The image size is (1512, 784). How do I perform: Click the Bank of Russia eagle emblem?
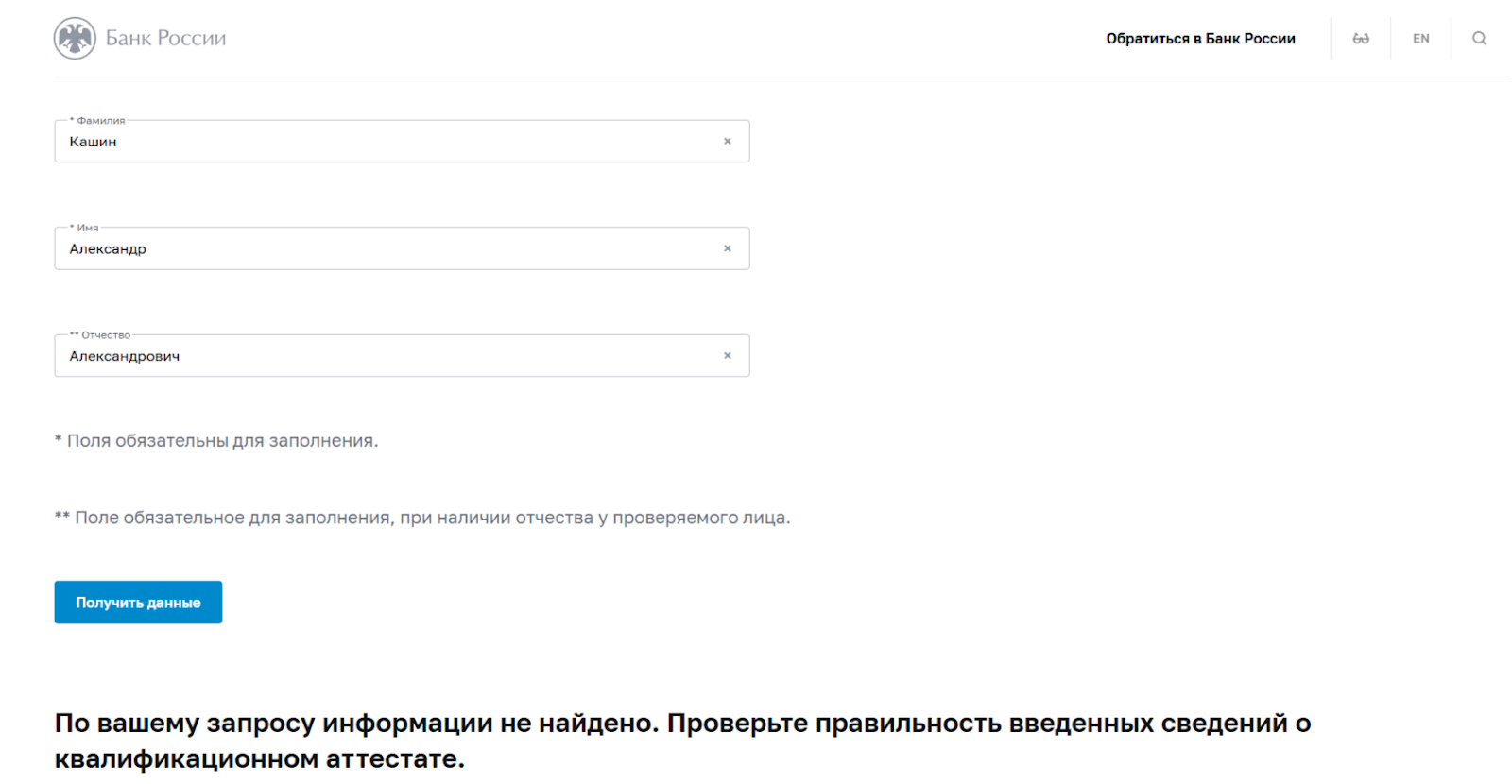point(75,39)
